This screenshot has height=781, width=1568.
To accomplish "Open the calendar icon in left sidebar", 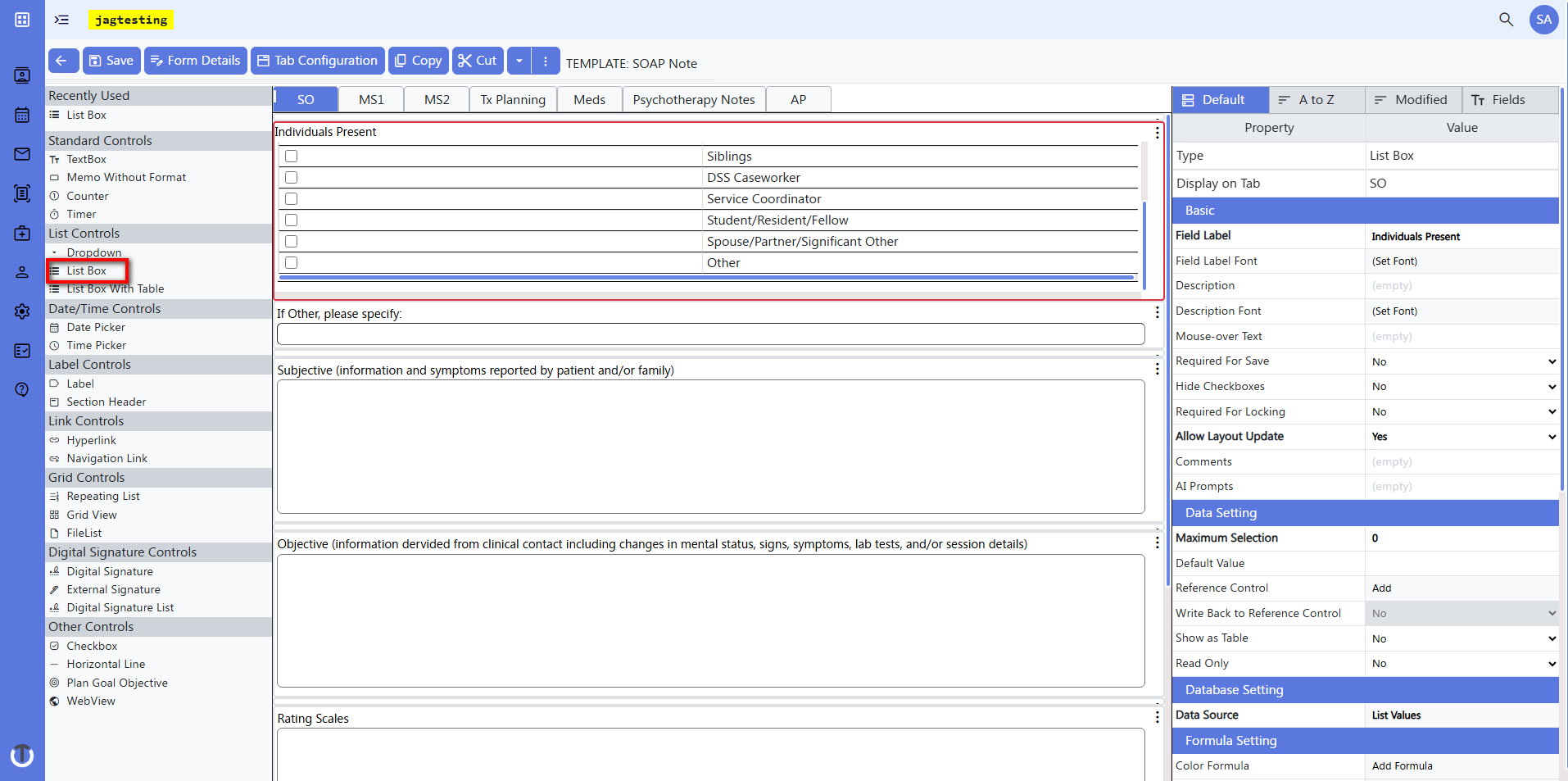I will point(22,115).
